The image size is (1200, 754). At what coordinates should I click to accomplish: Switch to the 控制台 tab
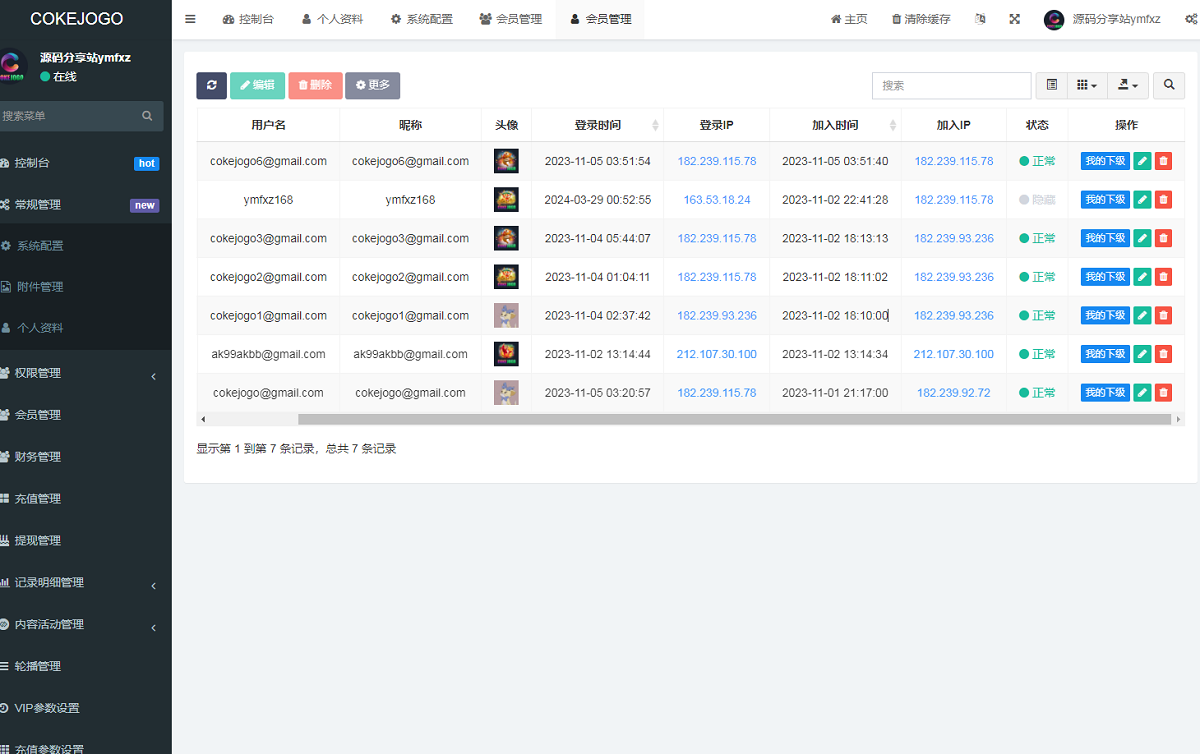(x=249, y=19)
